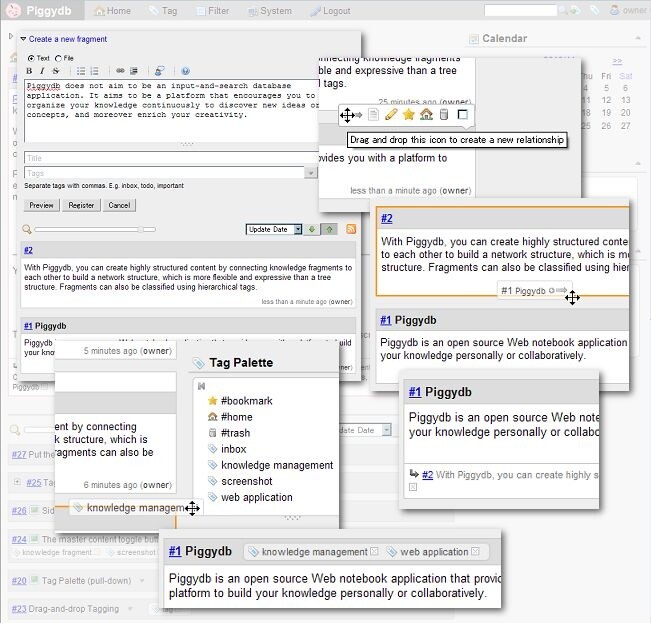Sort fragments ascending with green up arrow
The width and height of the screenshot is (651, 623).
point(329,229)
